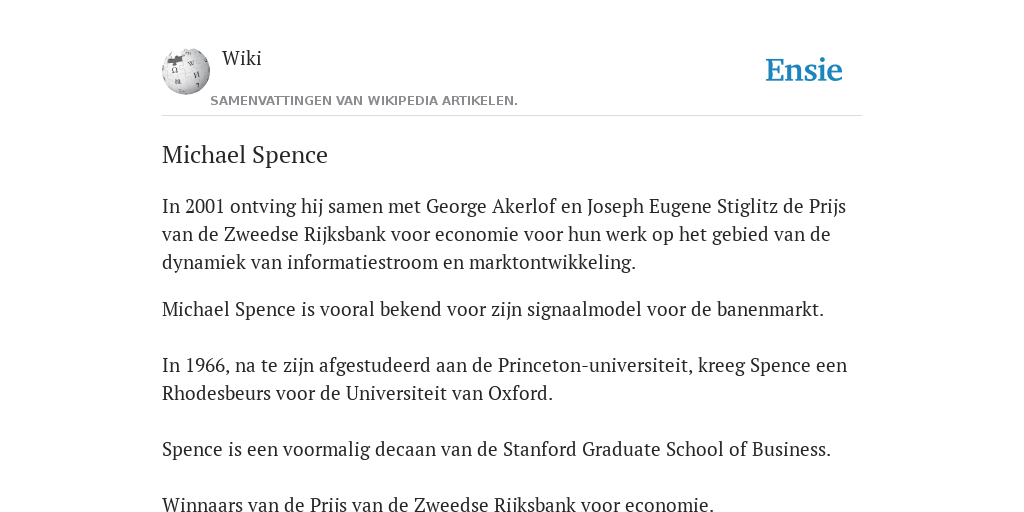Image resolution: width=1024 pixels, height=512 pixels.
Task: Click the paragraph starting with In 1966
Action: coord(504,379)
